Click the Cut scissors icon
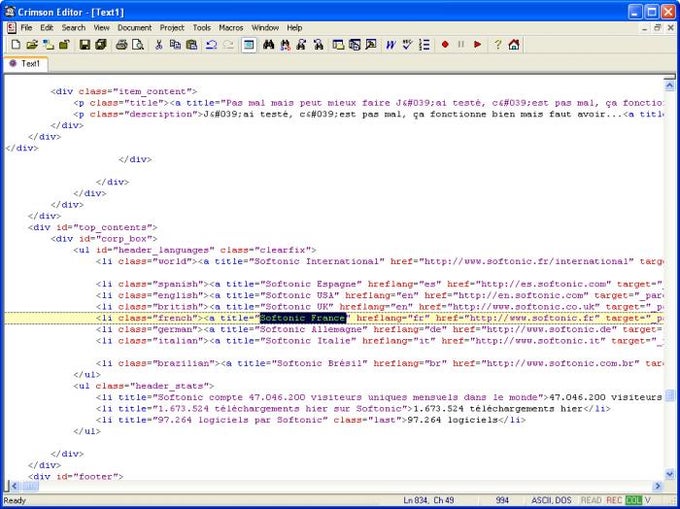The height and width of the screenshot is (509, 680). pos(159,45)
